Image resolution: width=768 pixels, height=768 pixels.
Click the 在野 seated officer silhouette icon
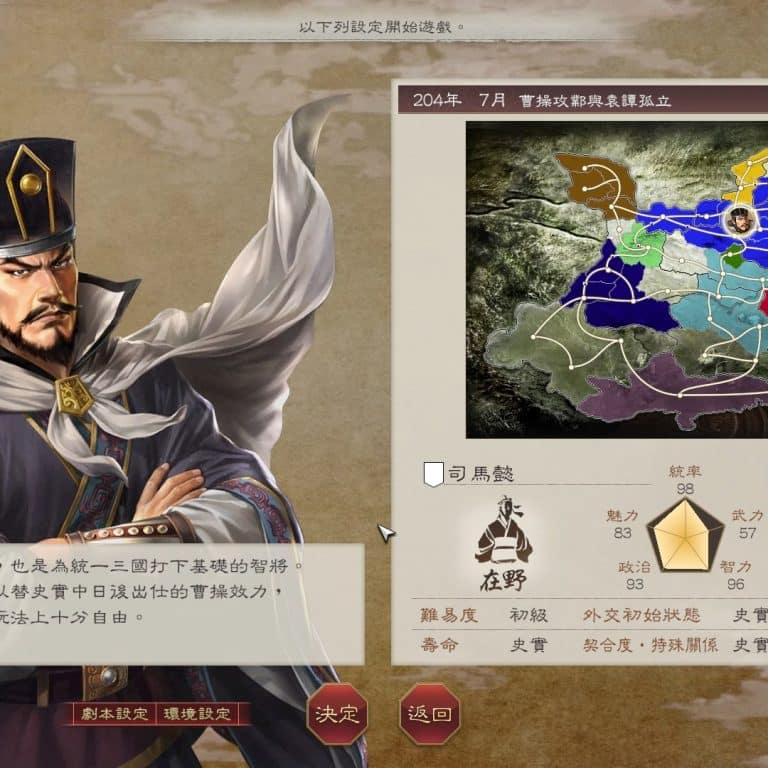coord(503,530)
